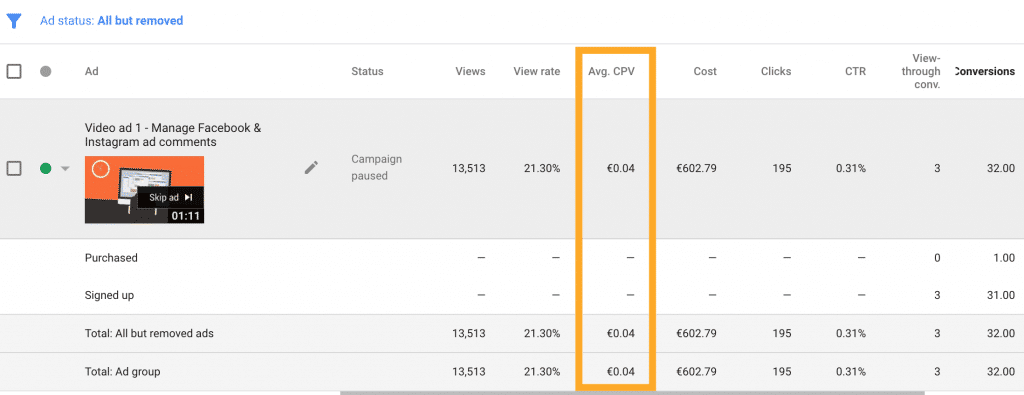Open the Video ad 1 title link
Viewport: 1024px width, 395px height.
pos(173,135)
